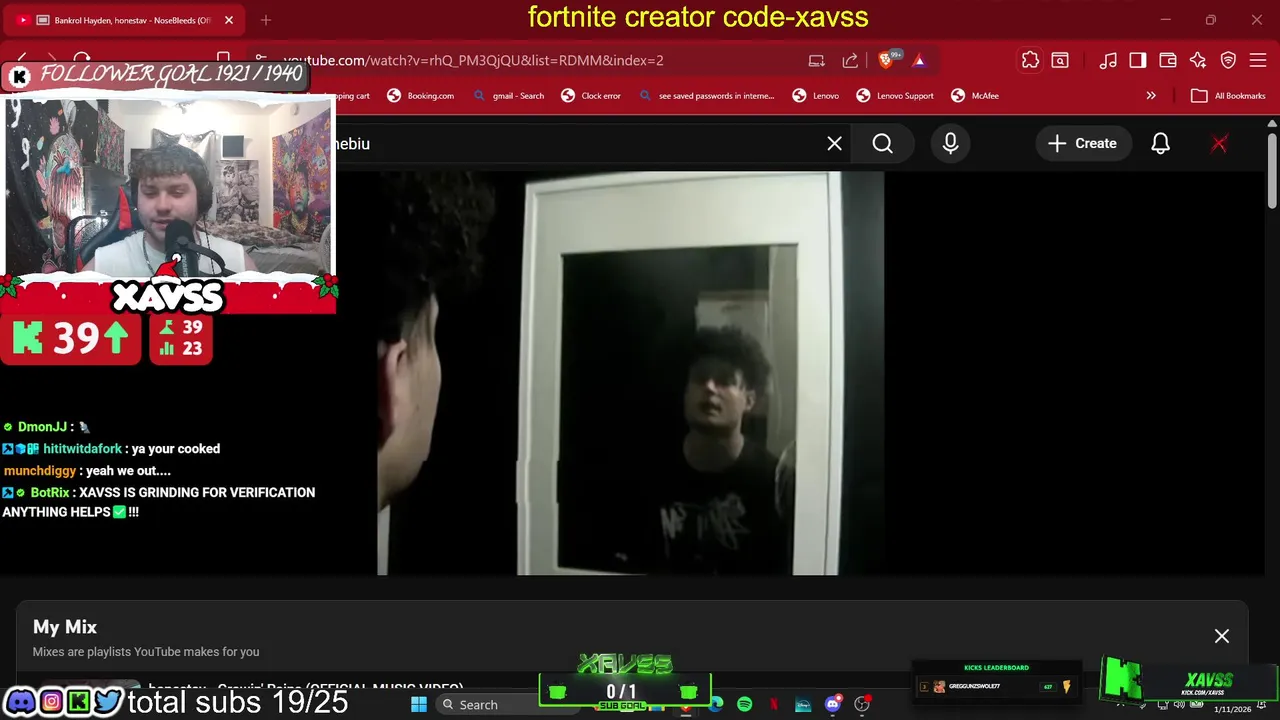Open Spotify from the taskbar
Screen dimensions: 1280x720
(745, 704)
